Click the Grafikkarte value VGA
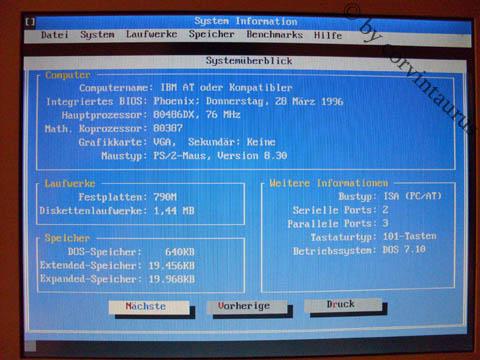Viewport: 480px width, 360px height. pos(164,142)
